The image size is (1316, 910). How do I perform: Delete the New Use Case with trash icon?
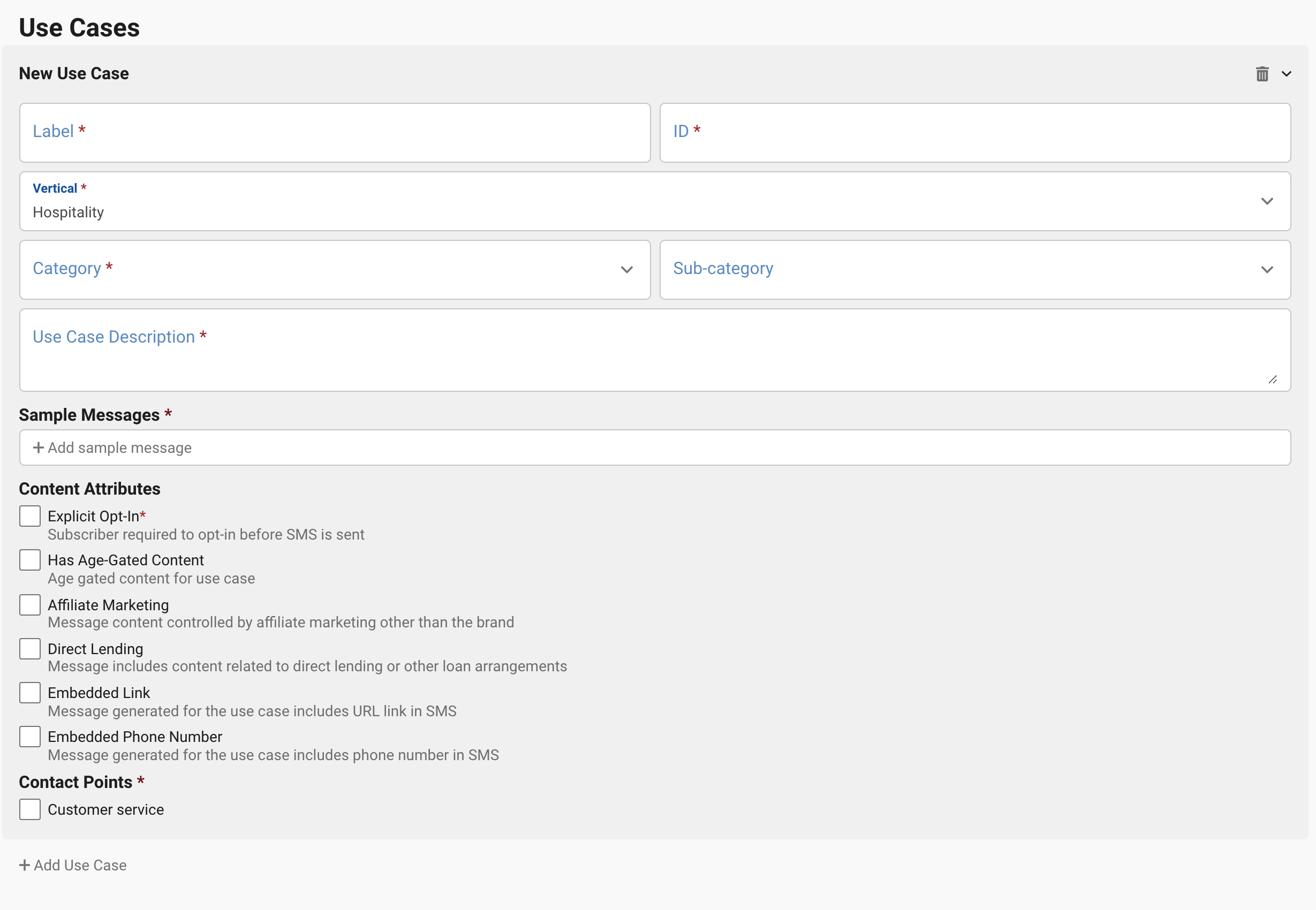click(x=1262, y=74)
